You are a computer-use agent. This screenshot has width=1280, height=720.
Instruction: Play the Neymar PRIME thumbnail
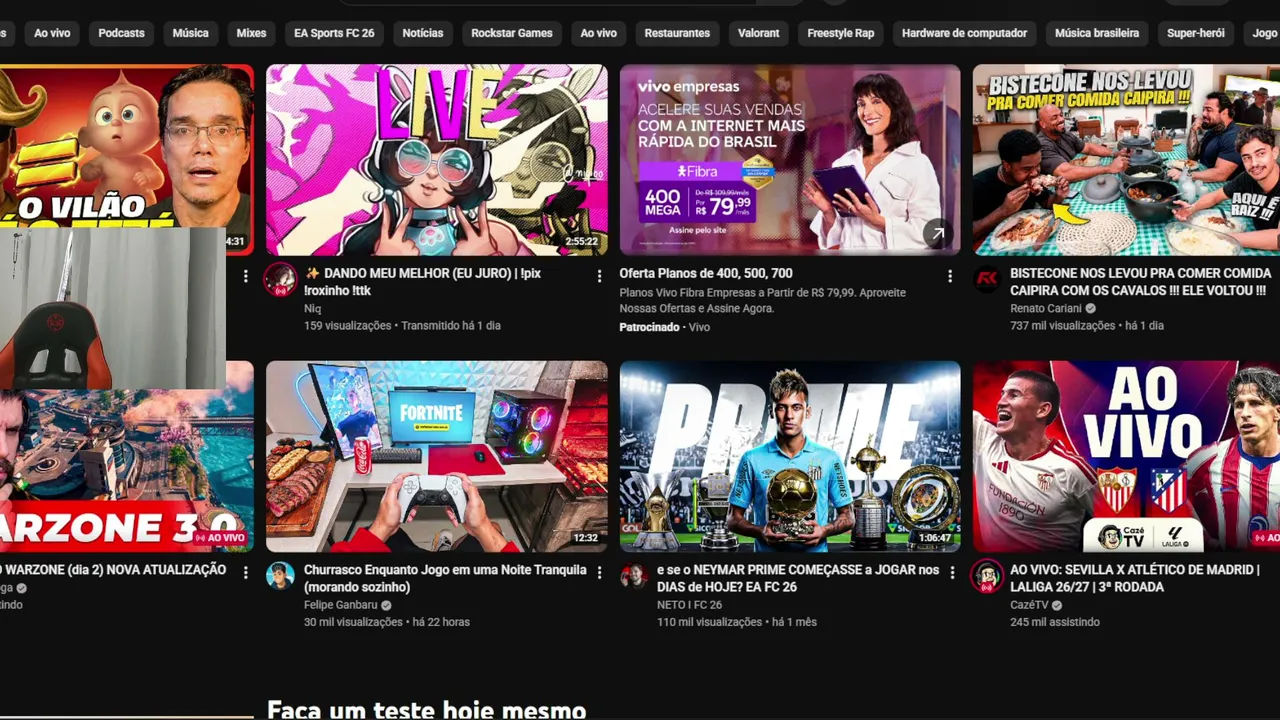(x=790, y=457)
